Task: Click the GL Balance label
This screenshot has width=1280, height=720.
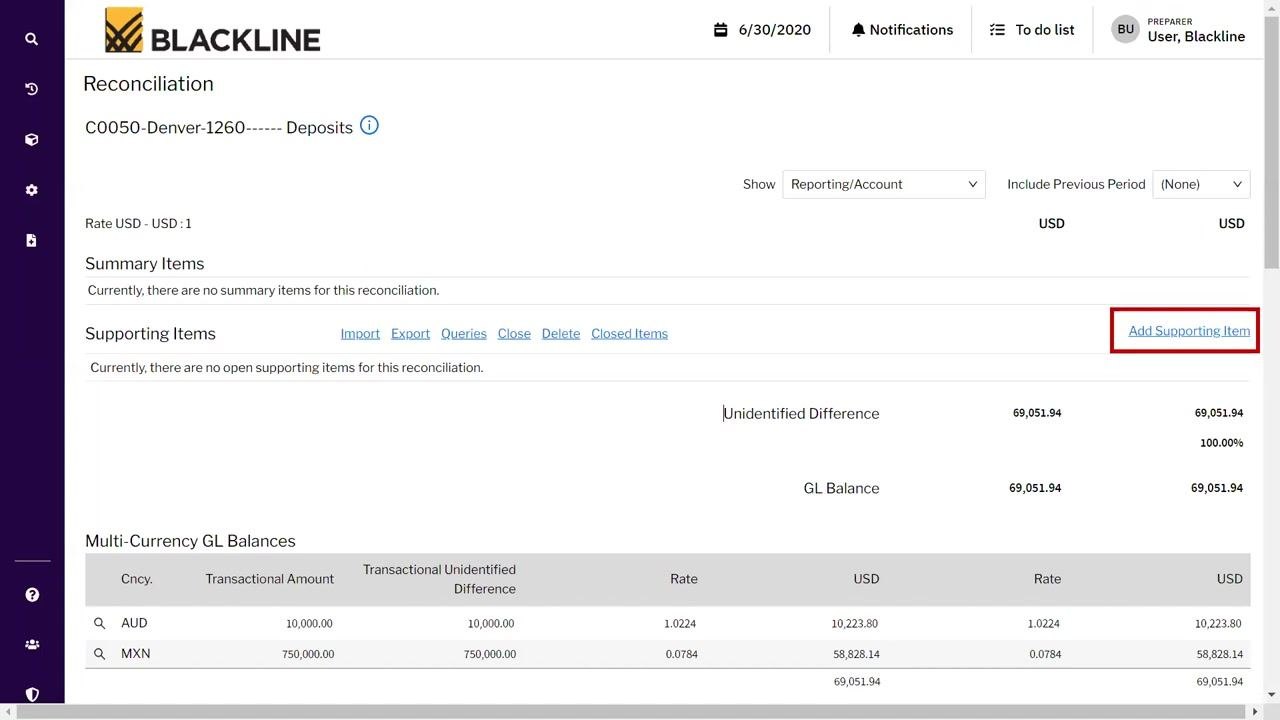Action: pos(841,489)
